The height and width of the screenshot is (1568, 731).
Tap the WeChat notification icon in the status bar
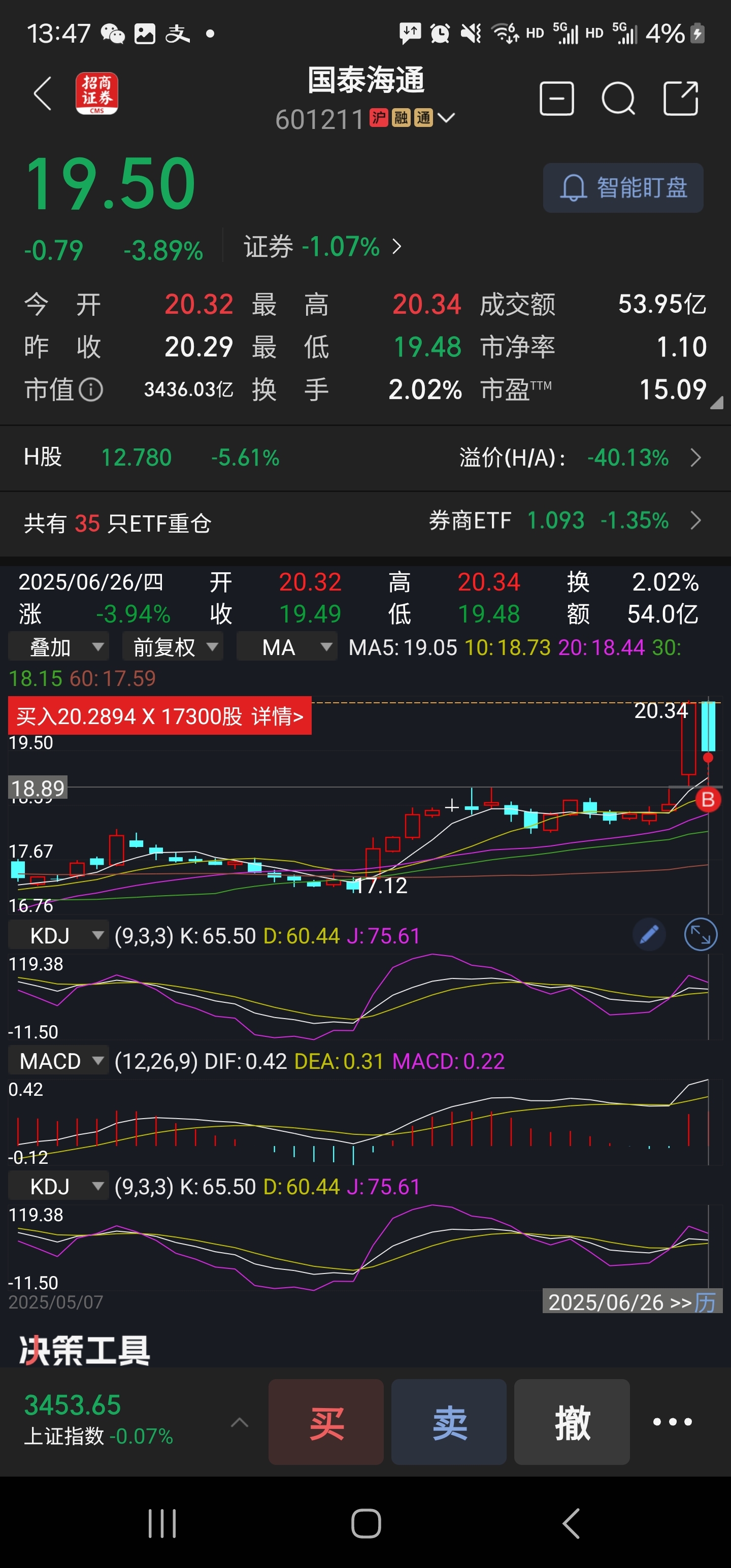[113, 34]
